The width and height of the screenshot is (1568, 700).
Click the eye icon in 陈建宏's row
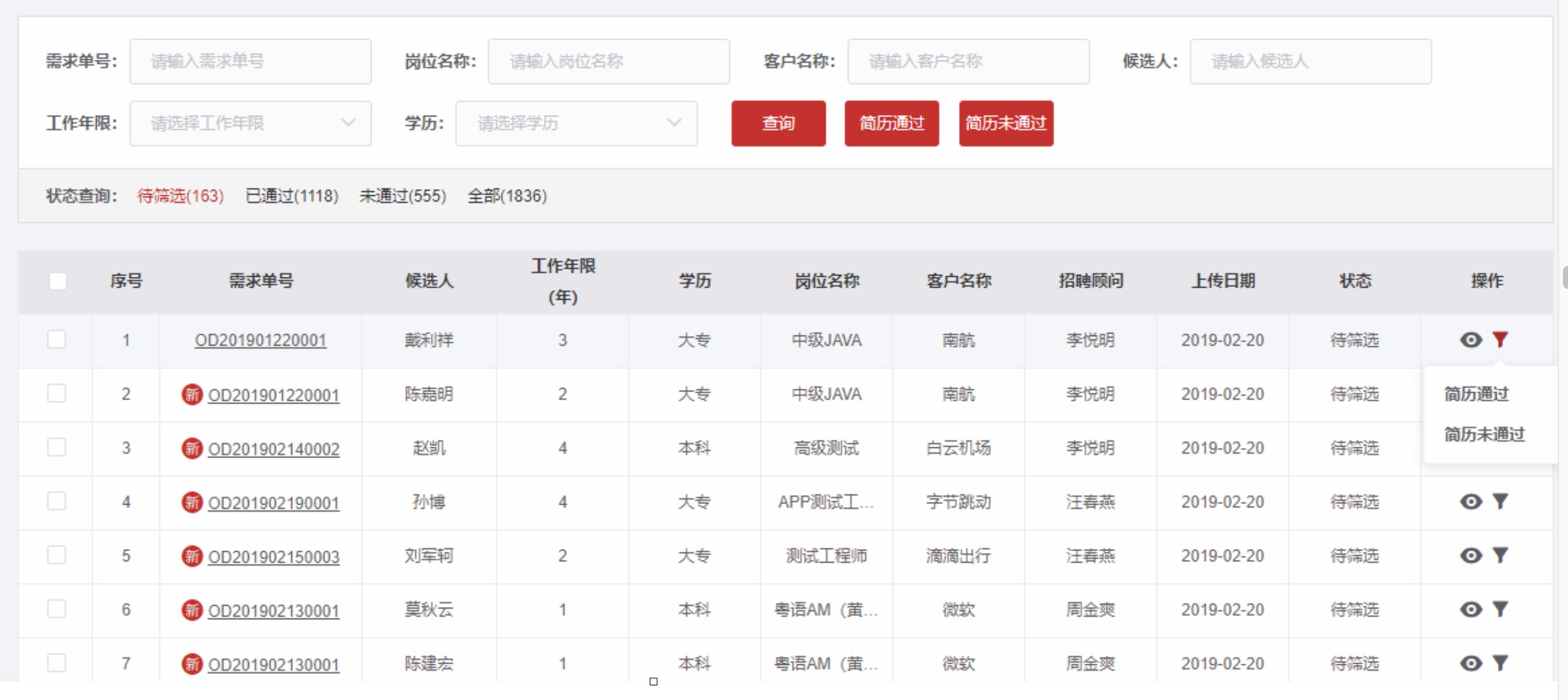click(x=1471, y=664)
